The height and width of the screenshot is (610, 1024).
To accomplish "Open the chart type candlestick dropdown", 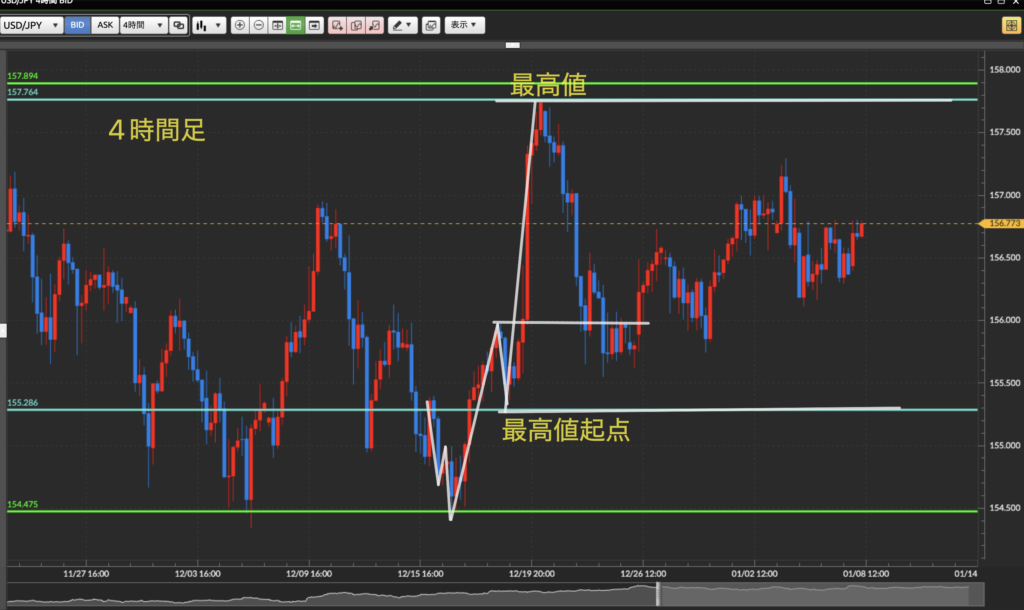I will click(209, 25).
